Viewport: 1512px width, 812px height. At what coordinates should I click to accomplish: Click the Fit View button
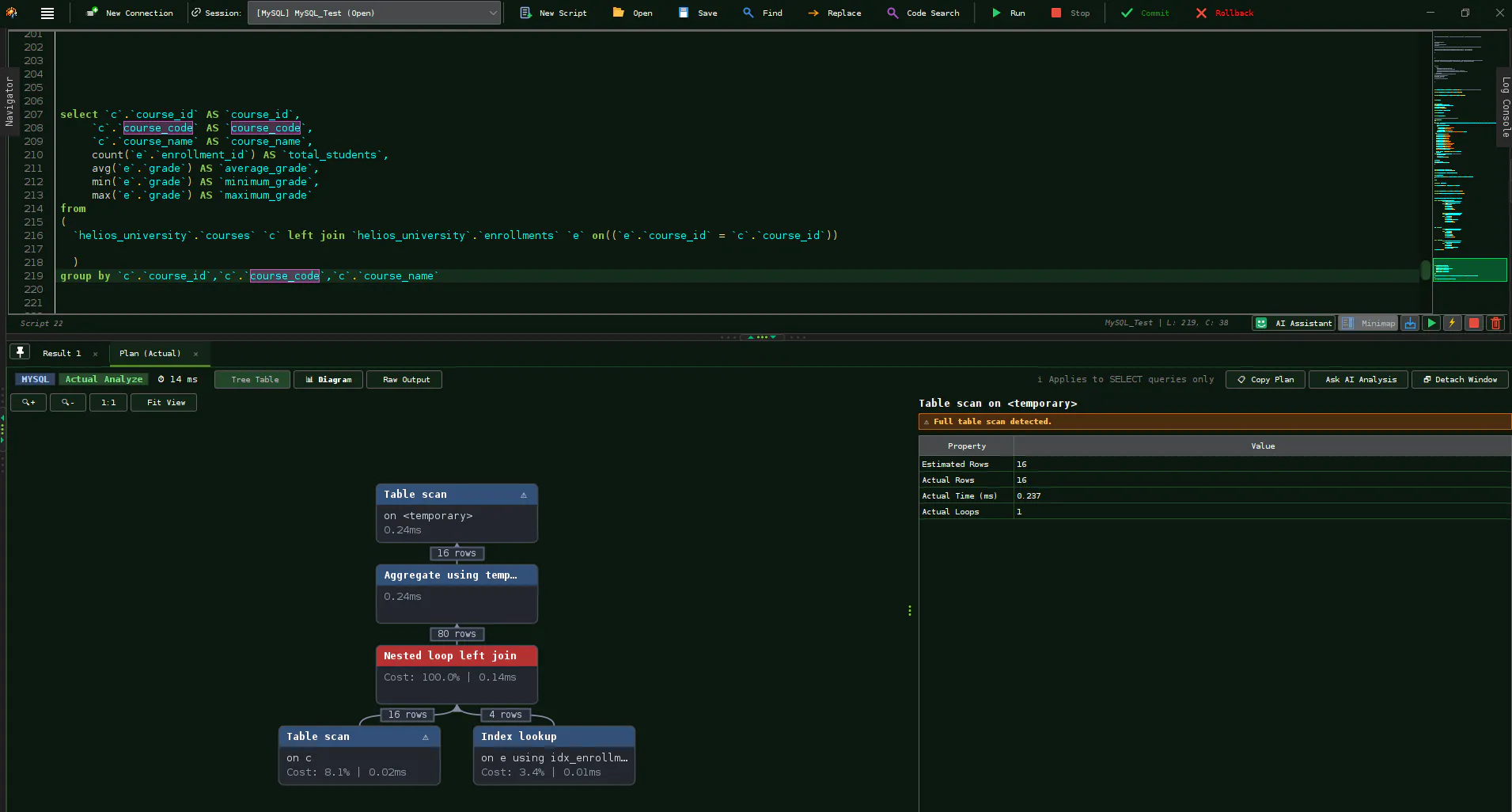[164, 402]
